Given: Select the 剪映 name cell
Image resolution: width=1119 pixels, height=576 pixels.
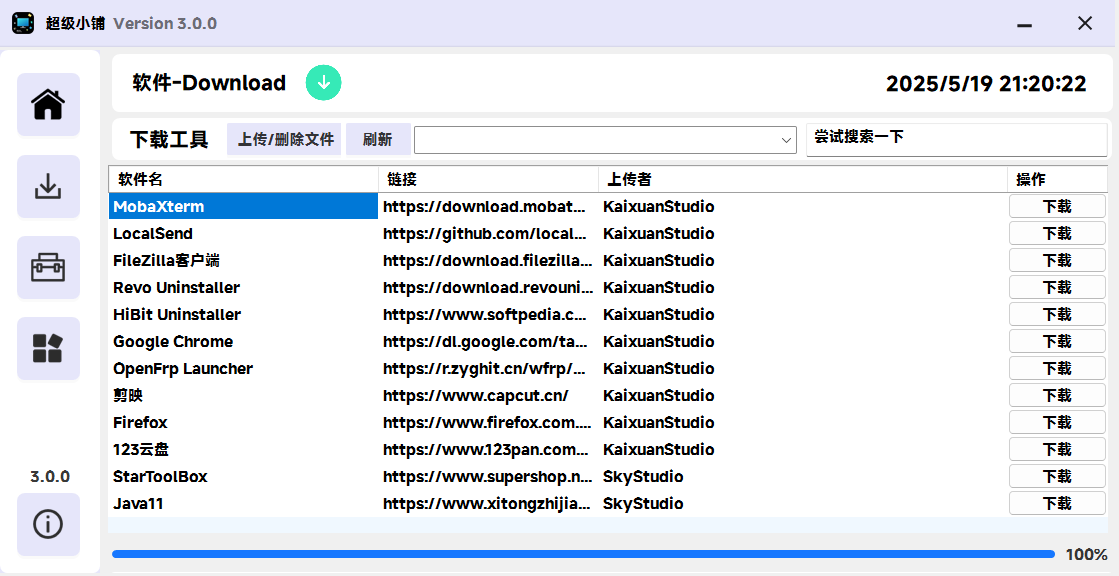Looking at the screenshot, I should [243, 395].
